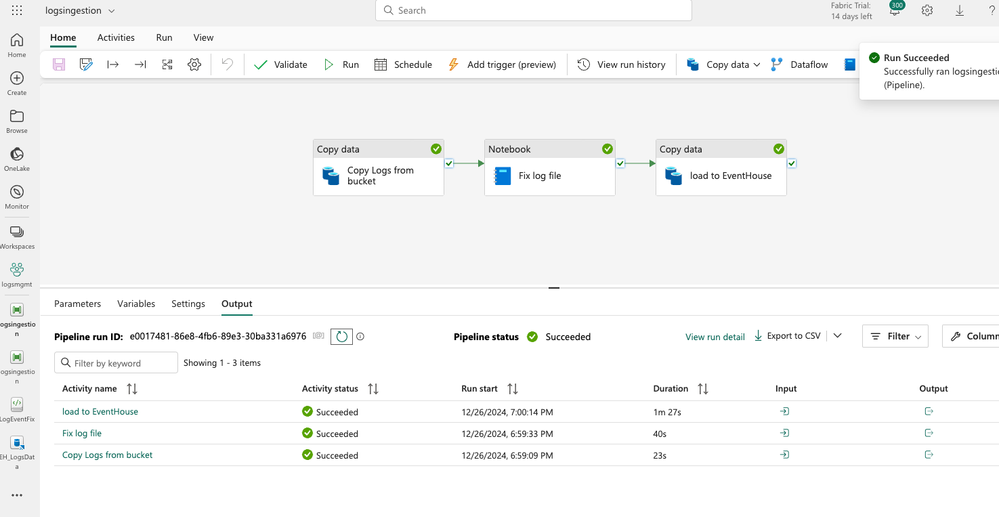Toggle the Copy Logs from bucket success checkbox
This screenshot has height=517, width=999.
point(449,163)
